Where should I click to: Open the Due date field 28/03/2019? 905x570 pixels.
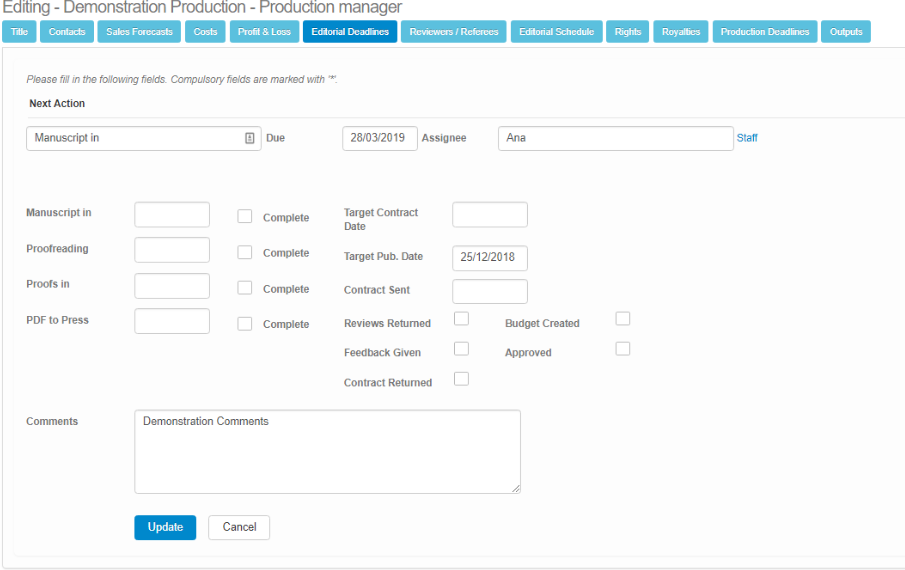pos(379,139)
